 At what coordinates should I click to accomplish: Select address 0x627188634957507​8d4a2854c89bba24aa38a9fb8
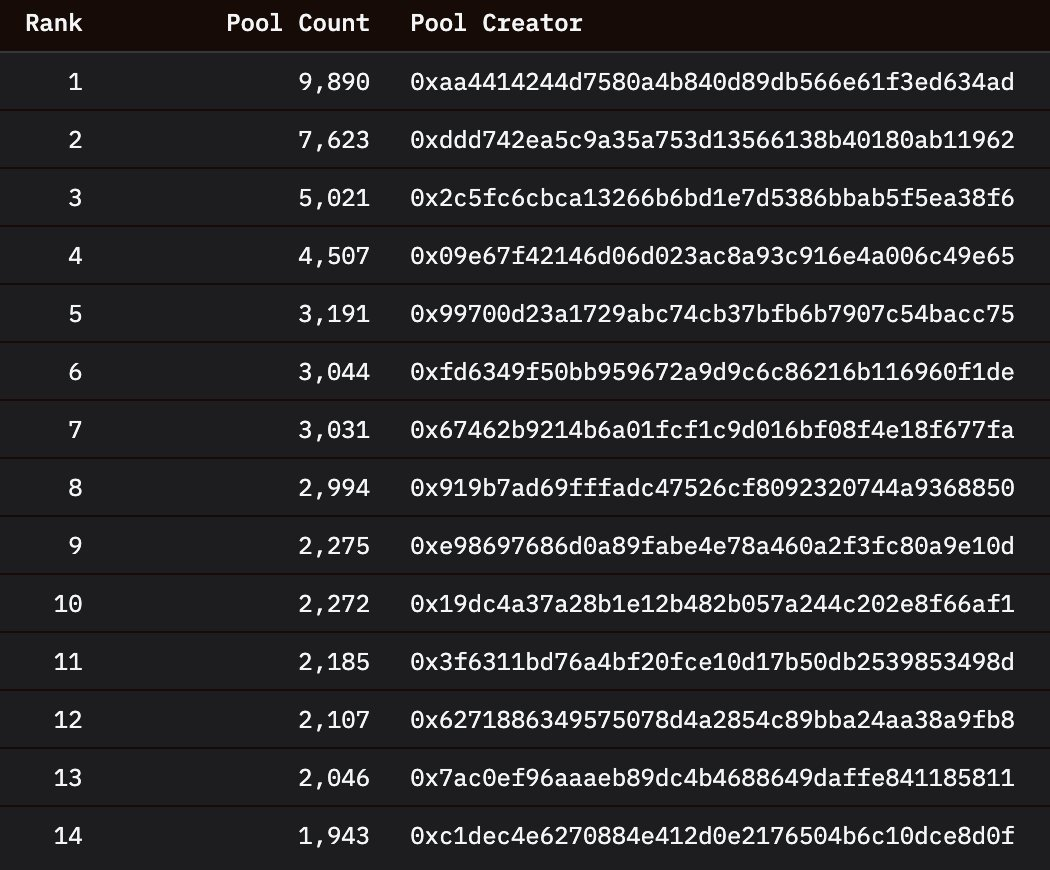tap(712, 720)
